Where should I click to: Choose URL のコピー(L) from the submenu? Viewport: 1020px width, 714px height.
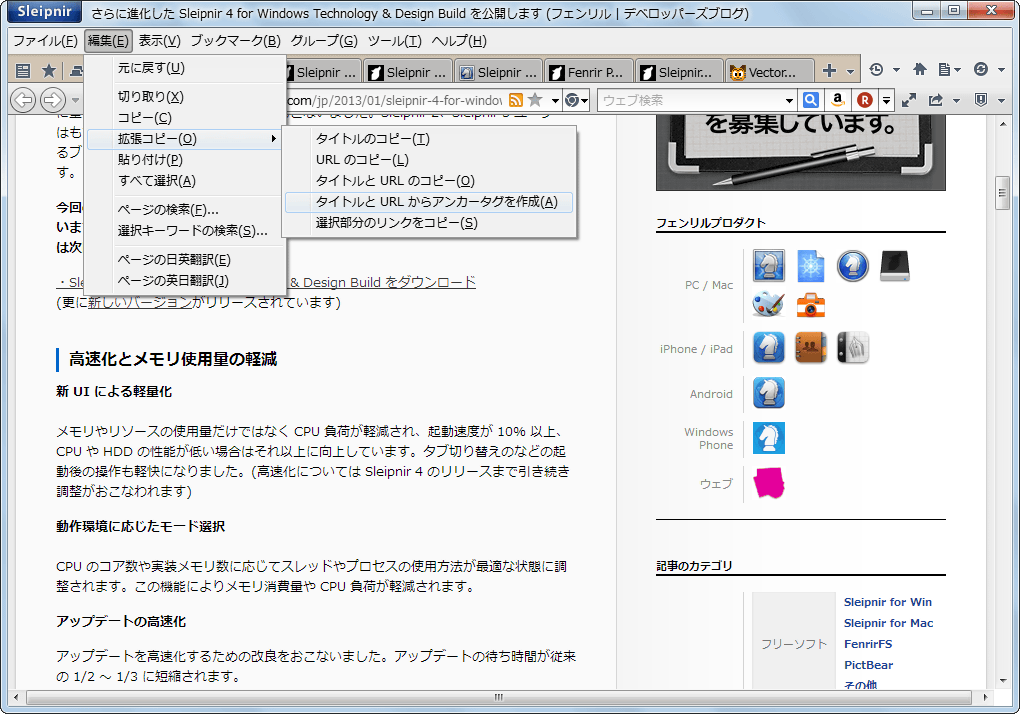pos(430,159)
